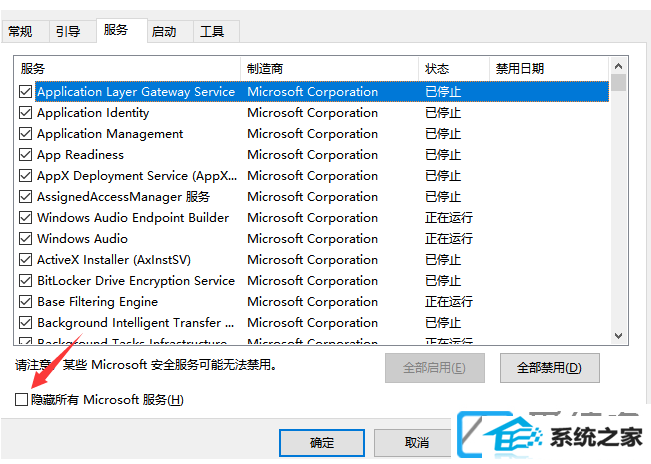The image size is (651, 464).
Task: Uncheck the App Readiness checkbox
Action: click(25, 155)
